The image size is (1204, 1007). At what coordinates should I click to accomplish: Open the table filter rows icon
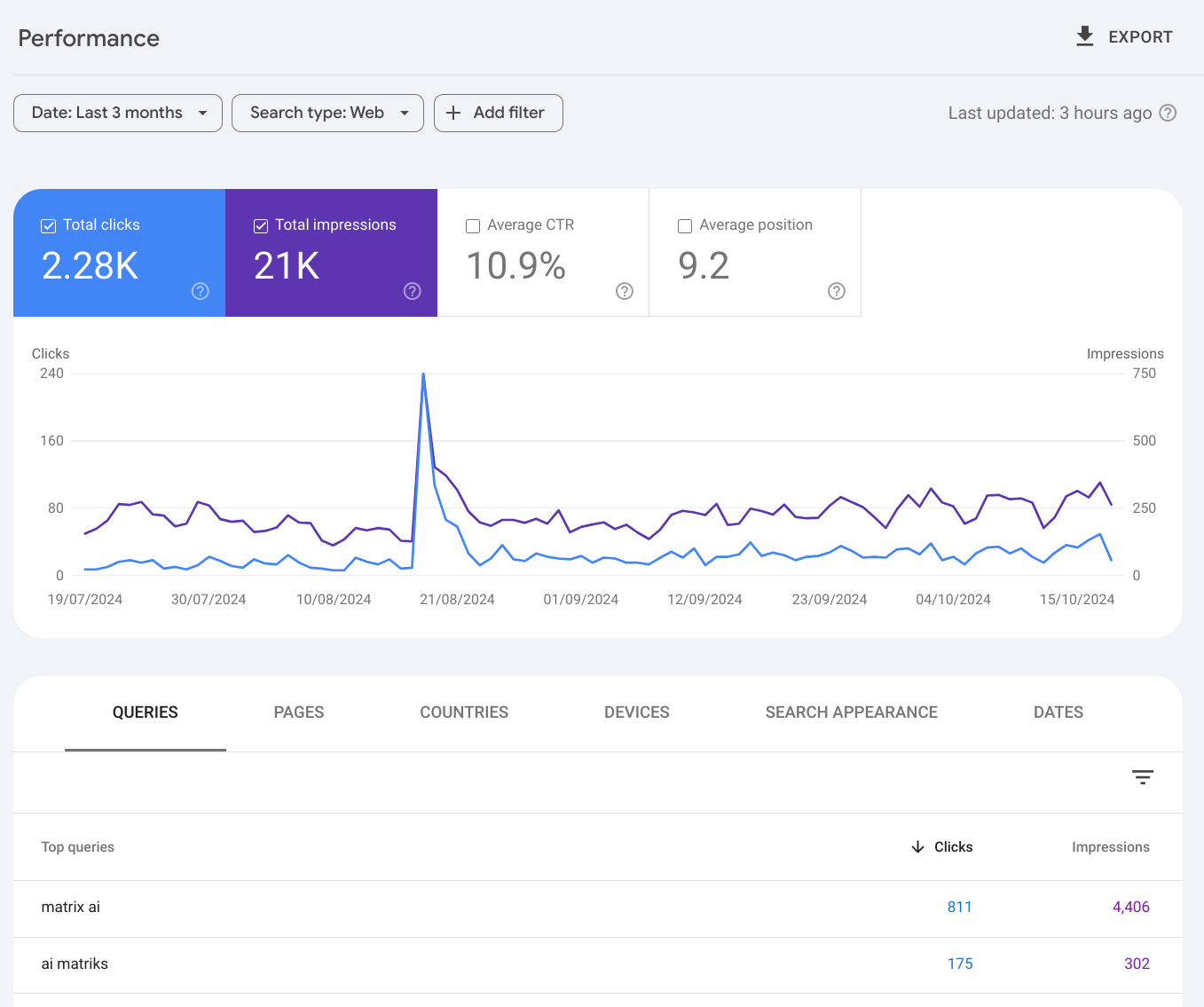[1143, 777]
